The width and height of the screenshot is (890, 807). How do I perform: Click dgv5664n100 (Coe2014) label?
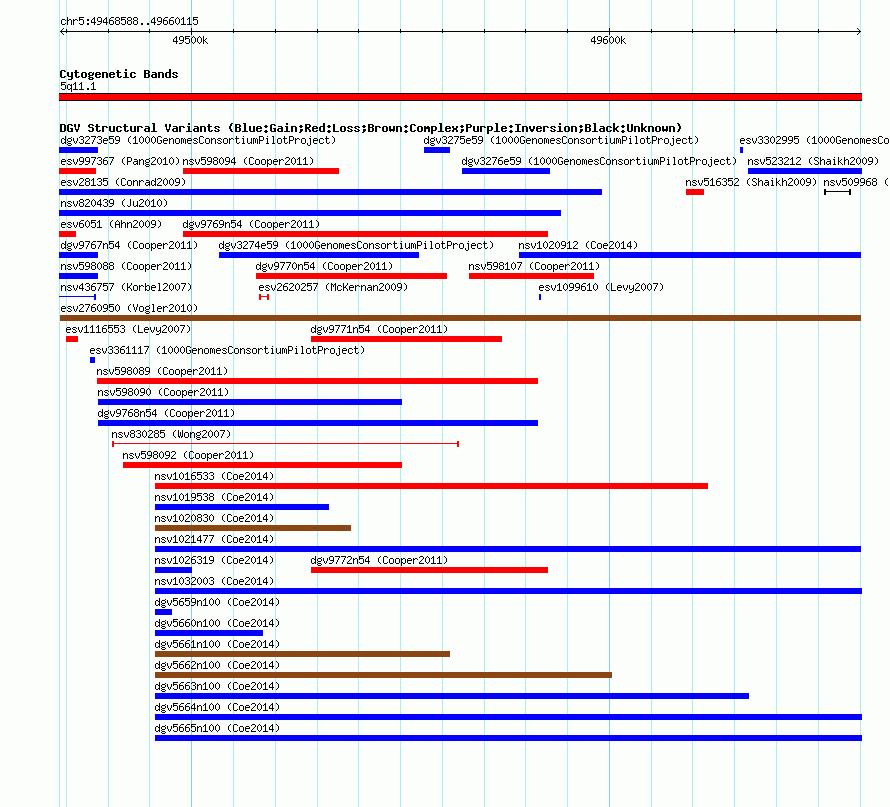tap(217, 707)
